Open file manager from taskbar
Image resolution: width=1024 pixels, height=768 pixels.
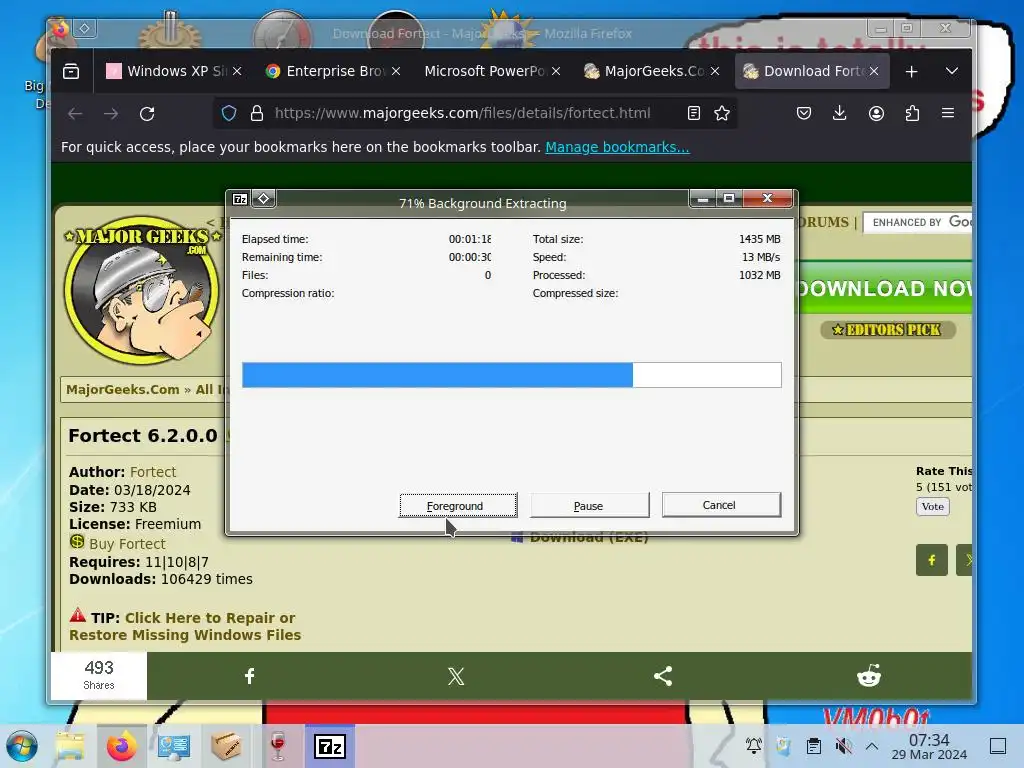coord(70,746)
